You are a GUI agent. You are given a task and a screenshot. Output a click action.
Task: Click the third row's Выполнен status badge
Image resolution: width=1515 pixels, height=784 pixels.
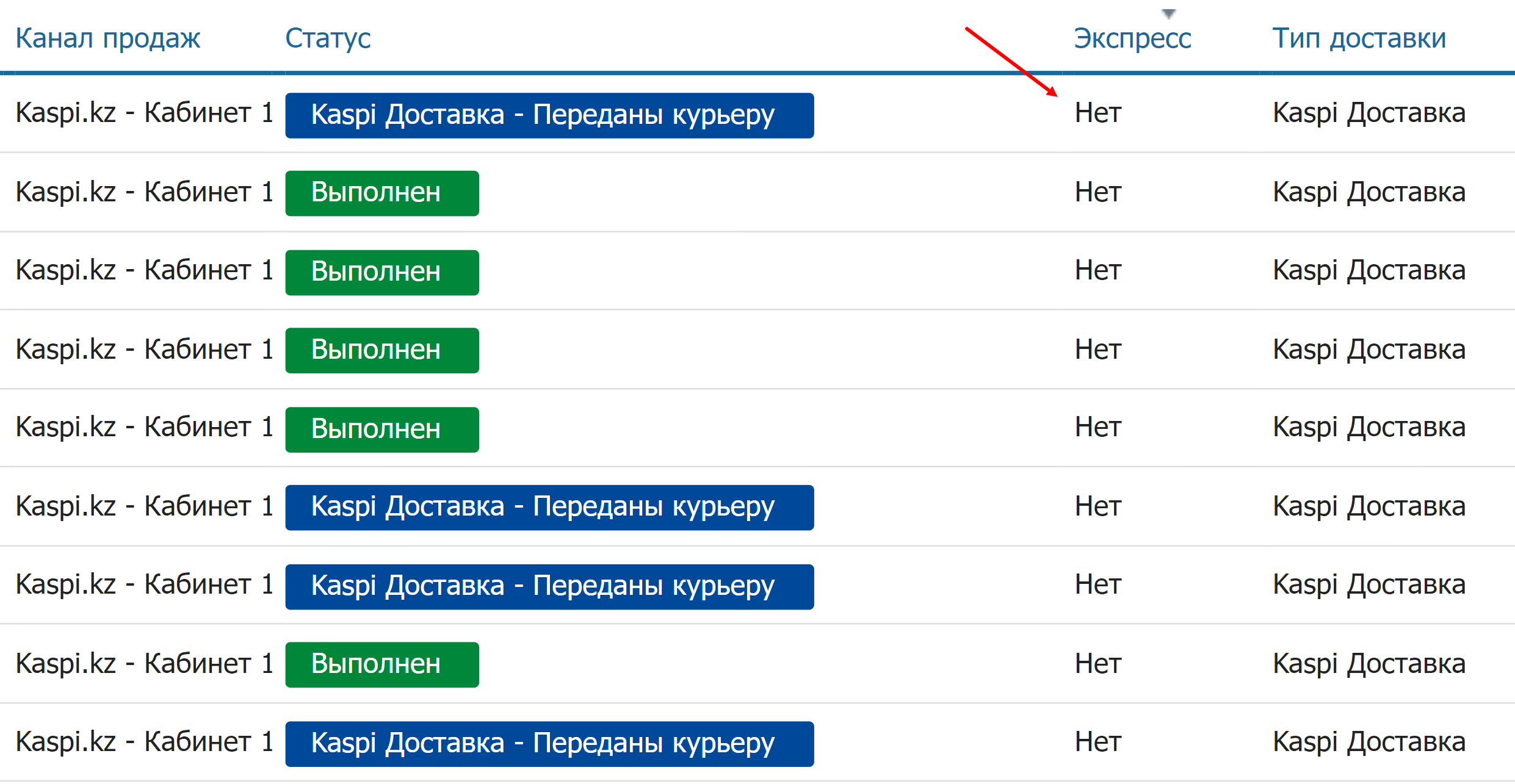pos(381,272)
